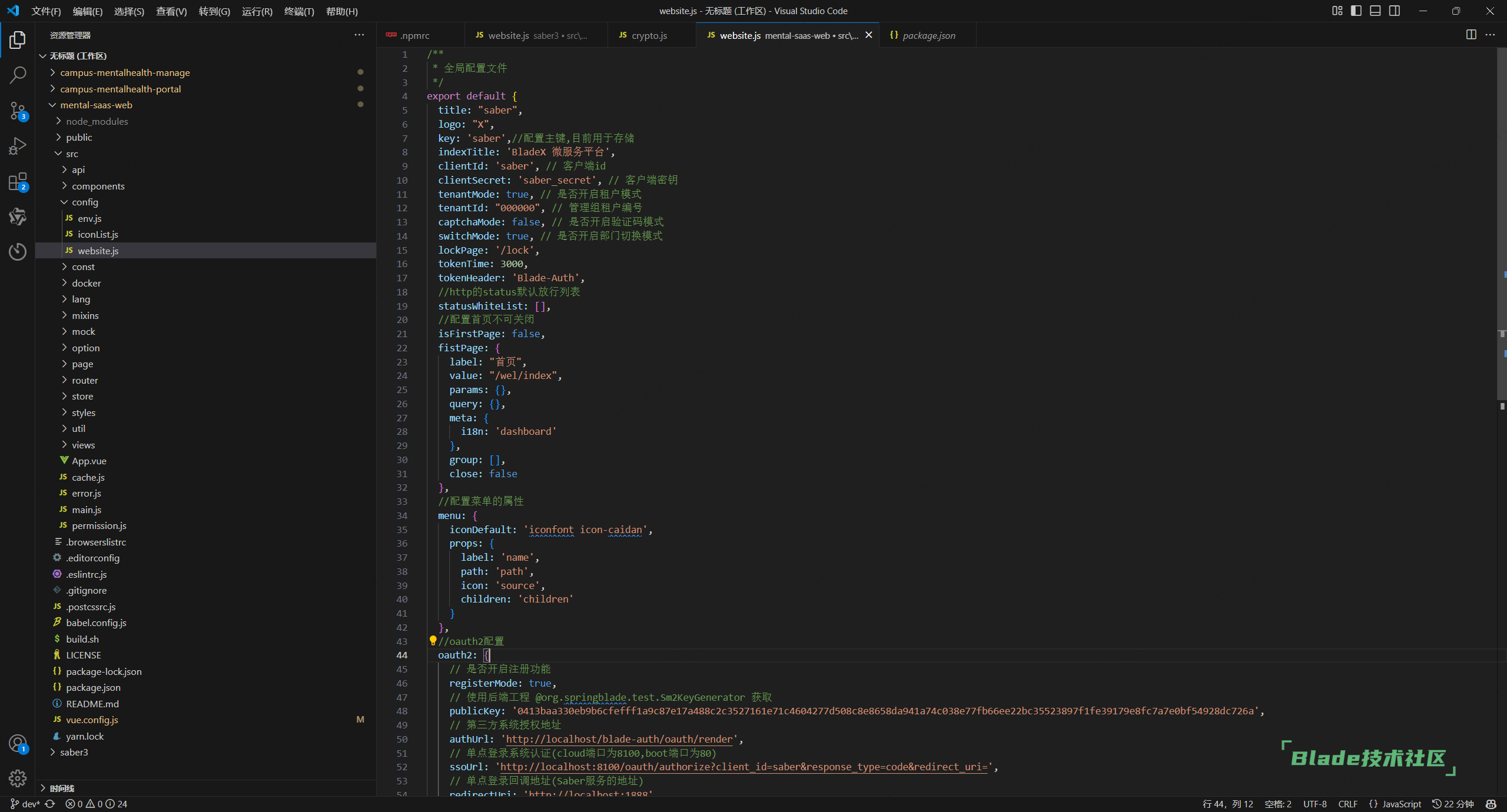Click the authUrl localhost link on line 50
1507x812 pixels.
pyautogui.click(x=619, y=739)
